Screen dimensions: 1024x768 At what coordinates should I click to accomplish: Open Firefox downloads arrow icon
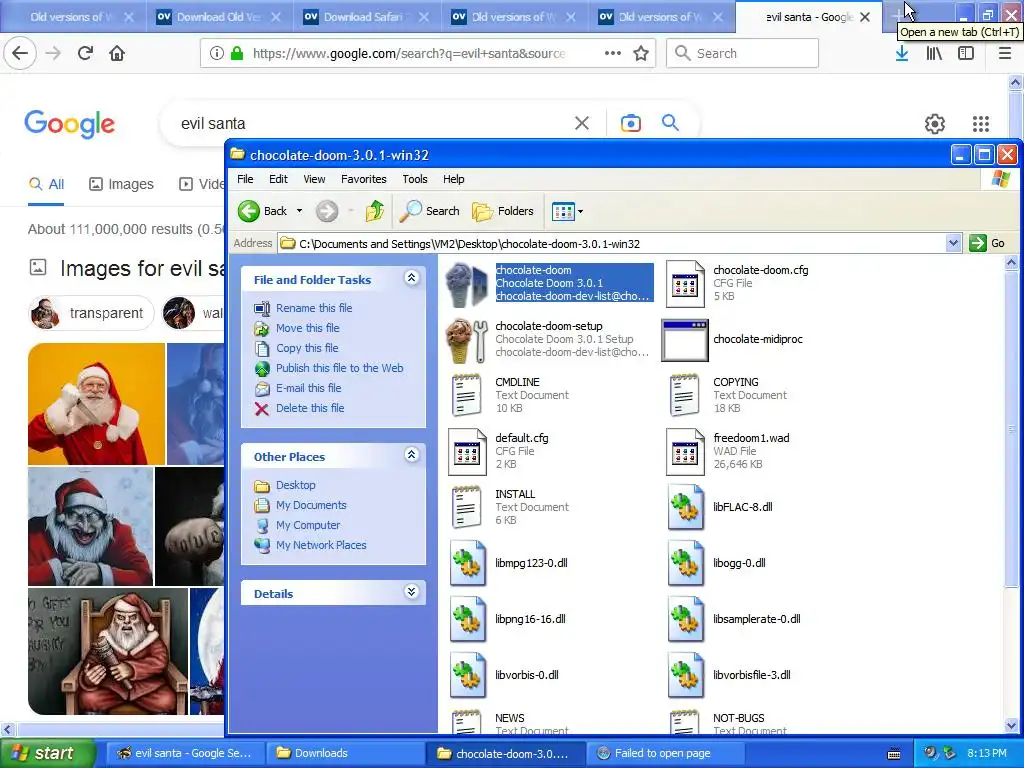pyautogui.click(x=902, y=54)
